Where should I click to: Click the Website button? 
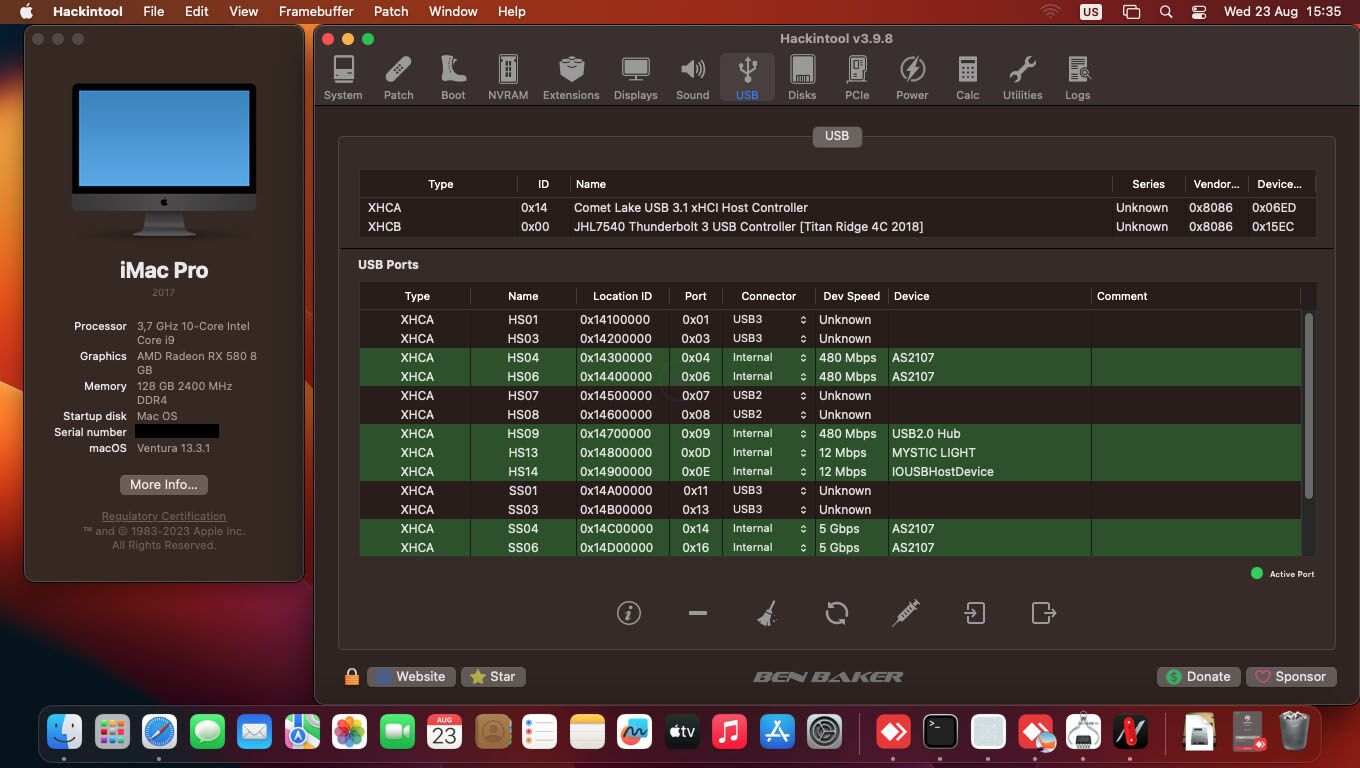point(411,677)
